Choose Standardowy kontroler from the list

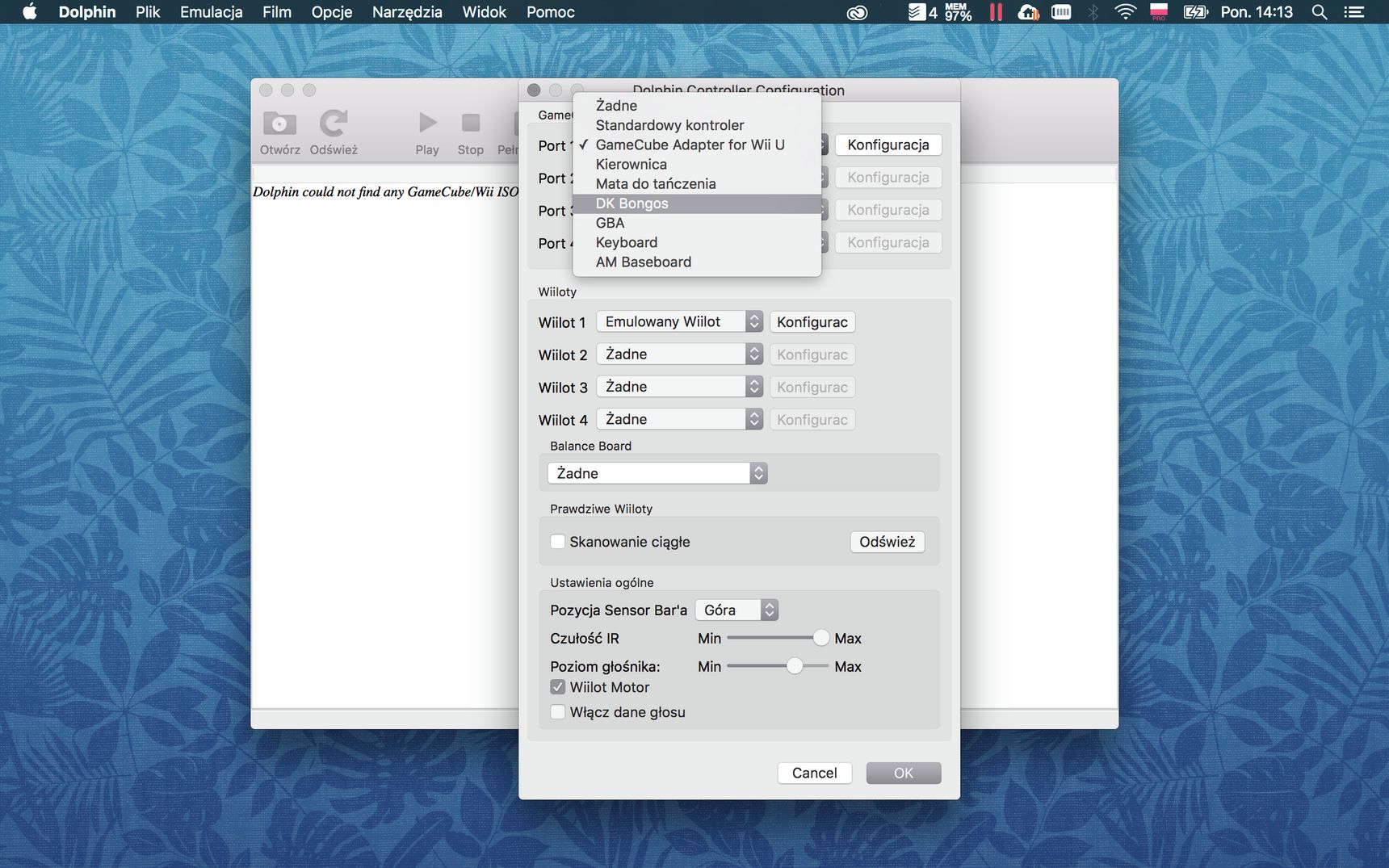pyautogui.click(x=697, y=125)
